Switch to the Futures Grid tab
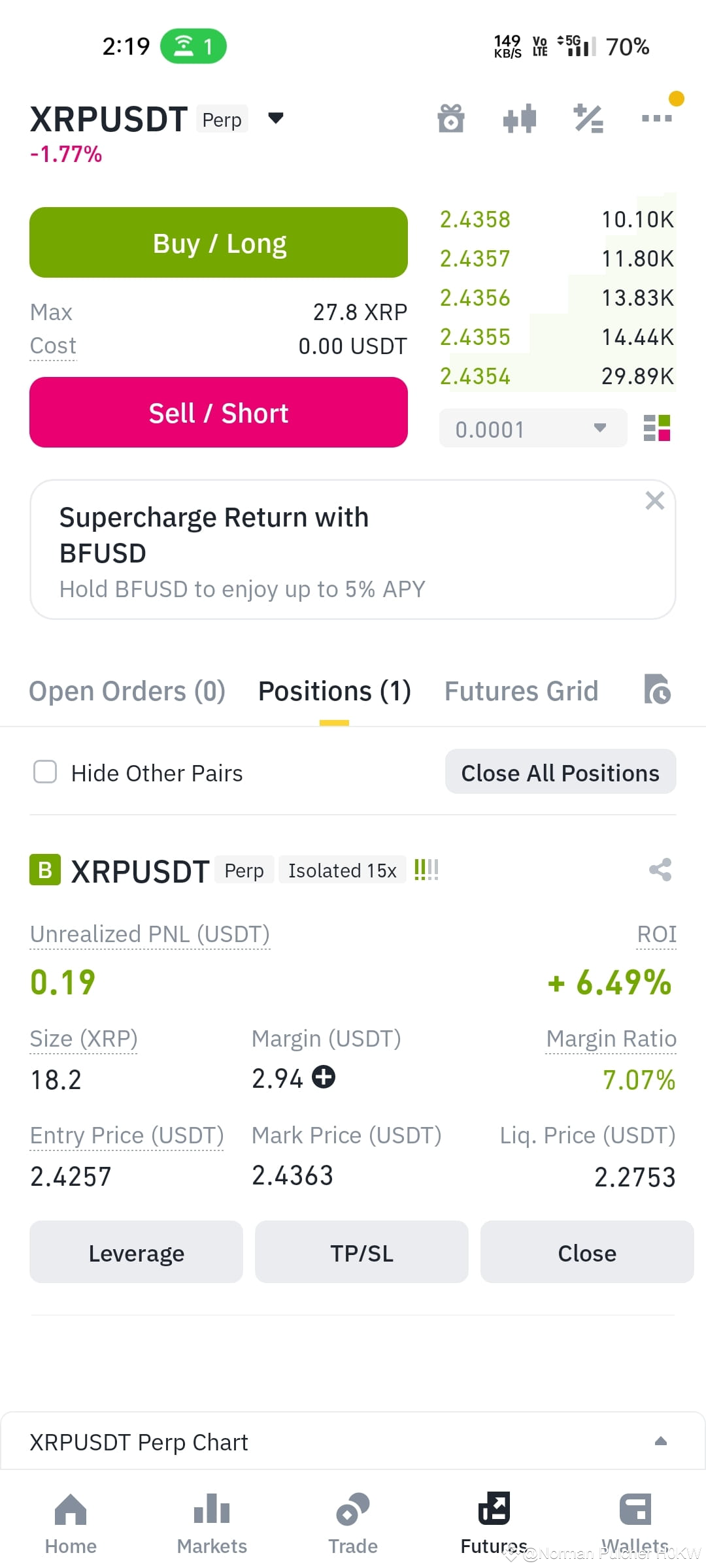Screen dimensions: 706x1568 click(522, 691)
